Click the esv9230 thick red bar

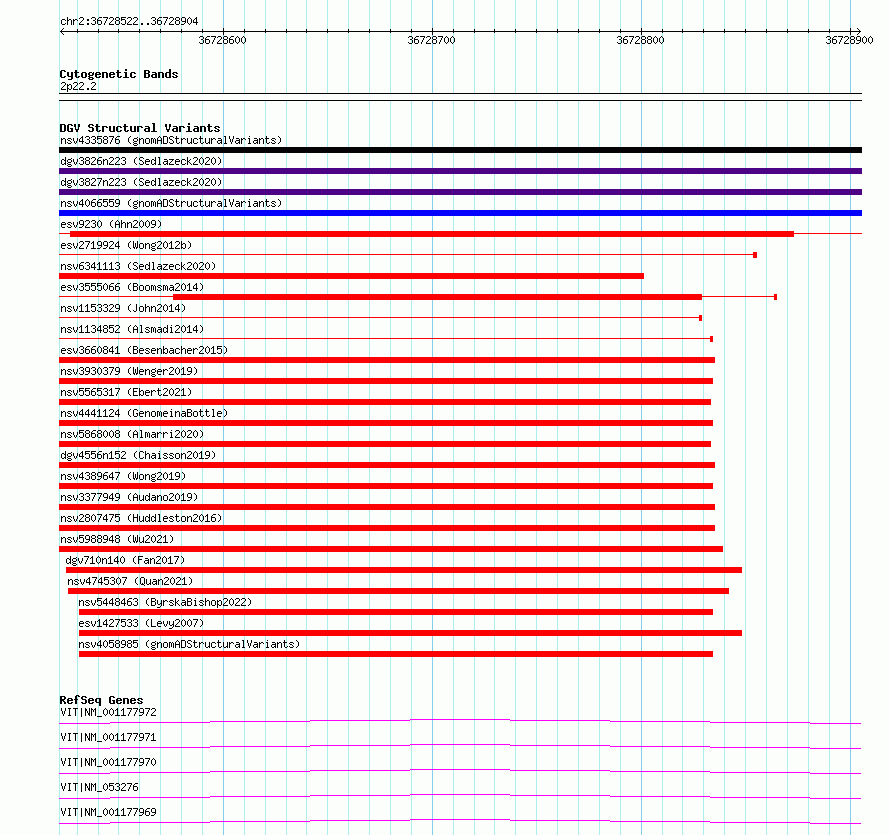coord(432,234)
